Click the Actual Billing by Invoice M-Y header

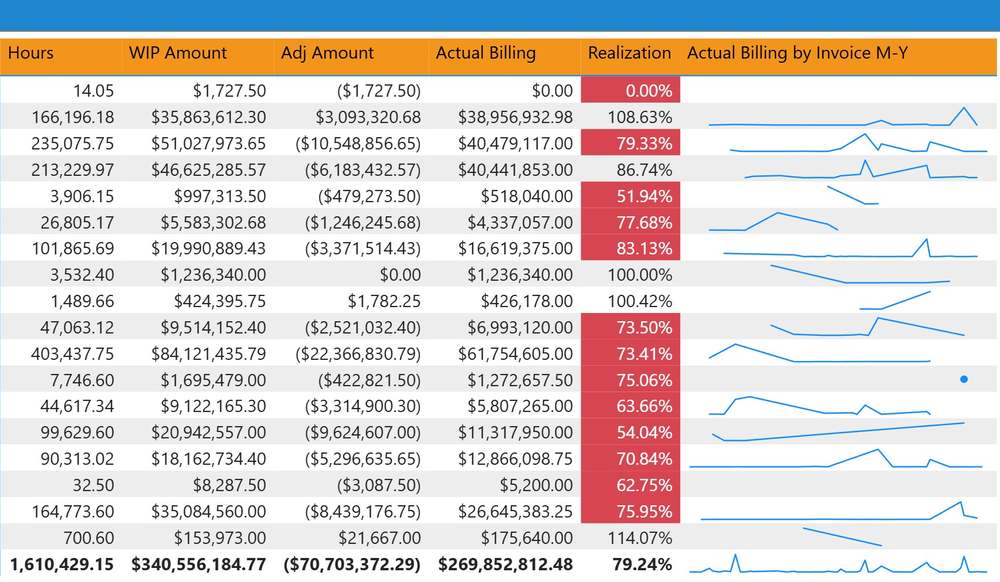[797, 53]
